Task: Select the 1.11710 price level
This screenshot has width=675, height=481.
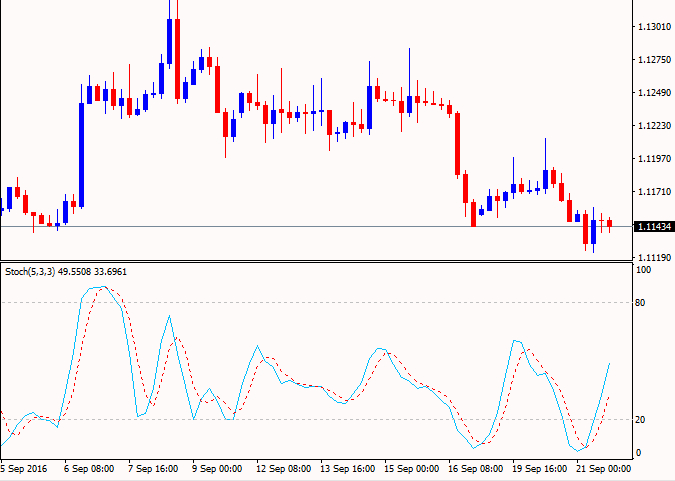Action: click(654, 192)
